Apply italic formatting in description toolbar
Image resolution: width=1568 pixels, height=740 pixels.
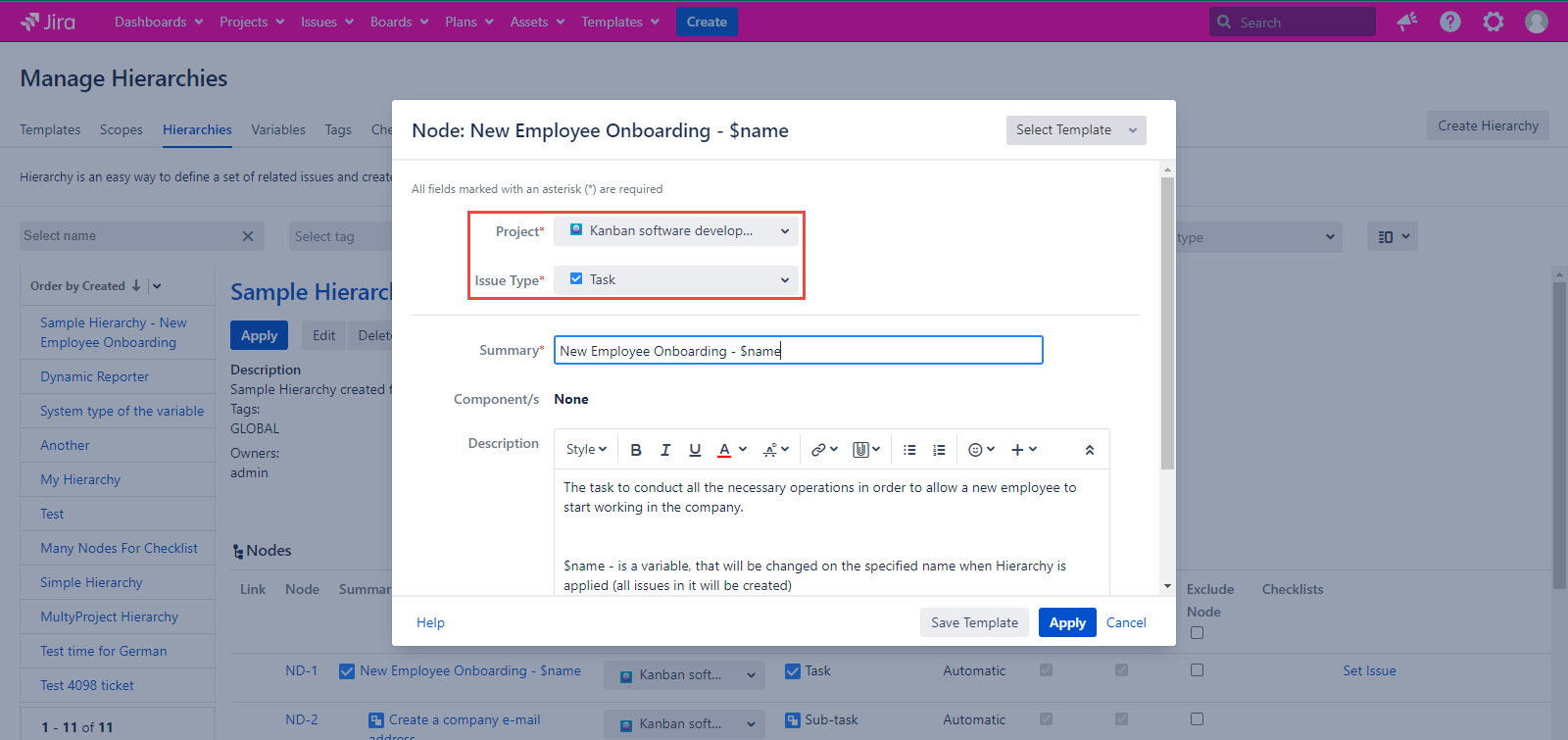[x=665, y=450]
